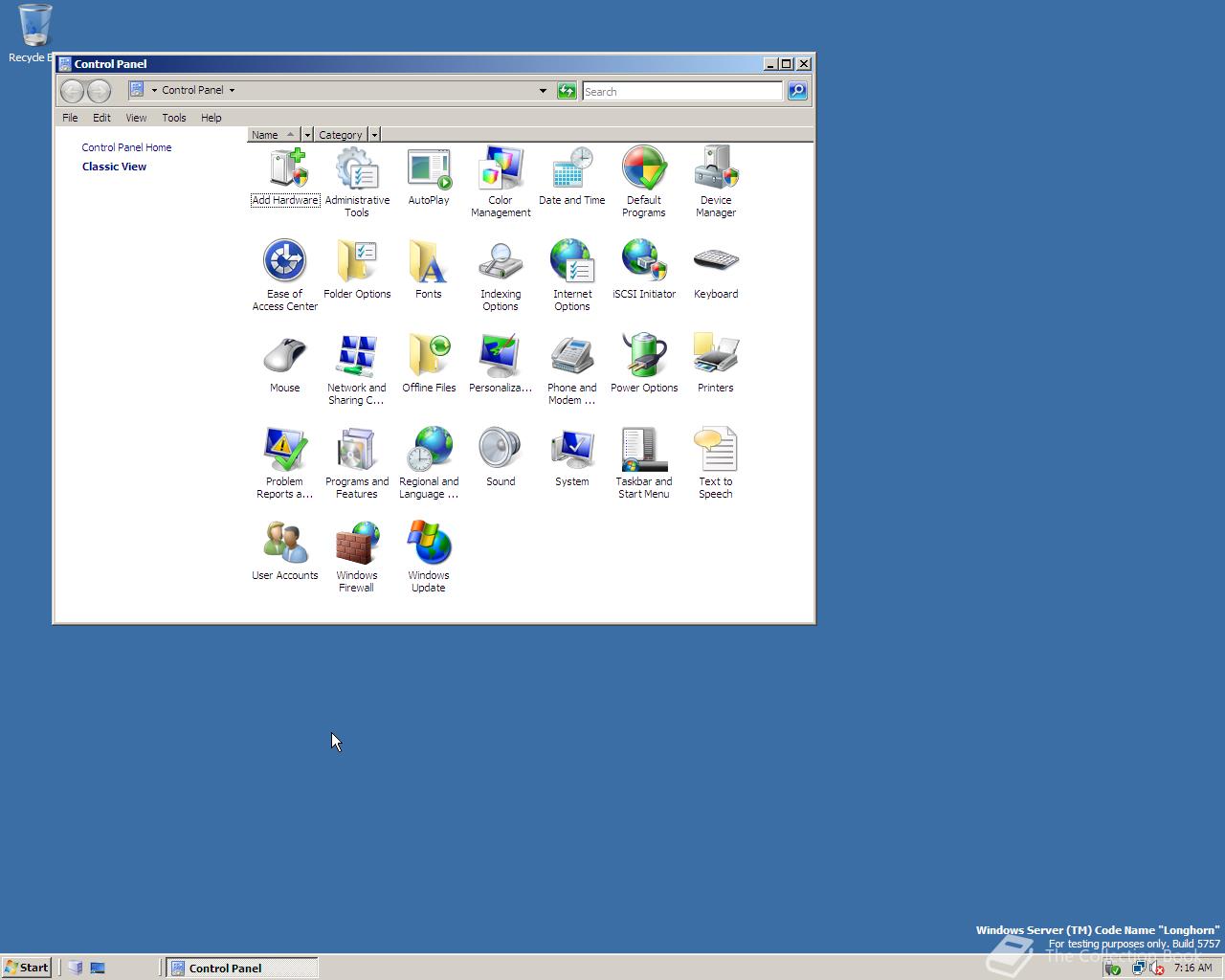Click the search magnifier button
The image size is (1225, 980).
(x=797, y=91)
